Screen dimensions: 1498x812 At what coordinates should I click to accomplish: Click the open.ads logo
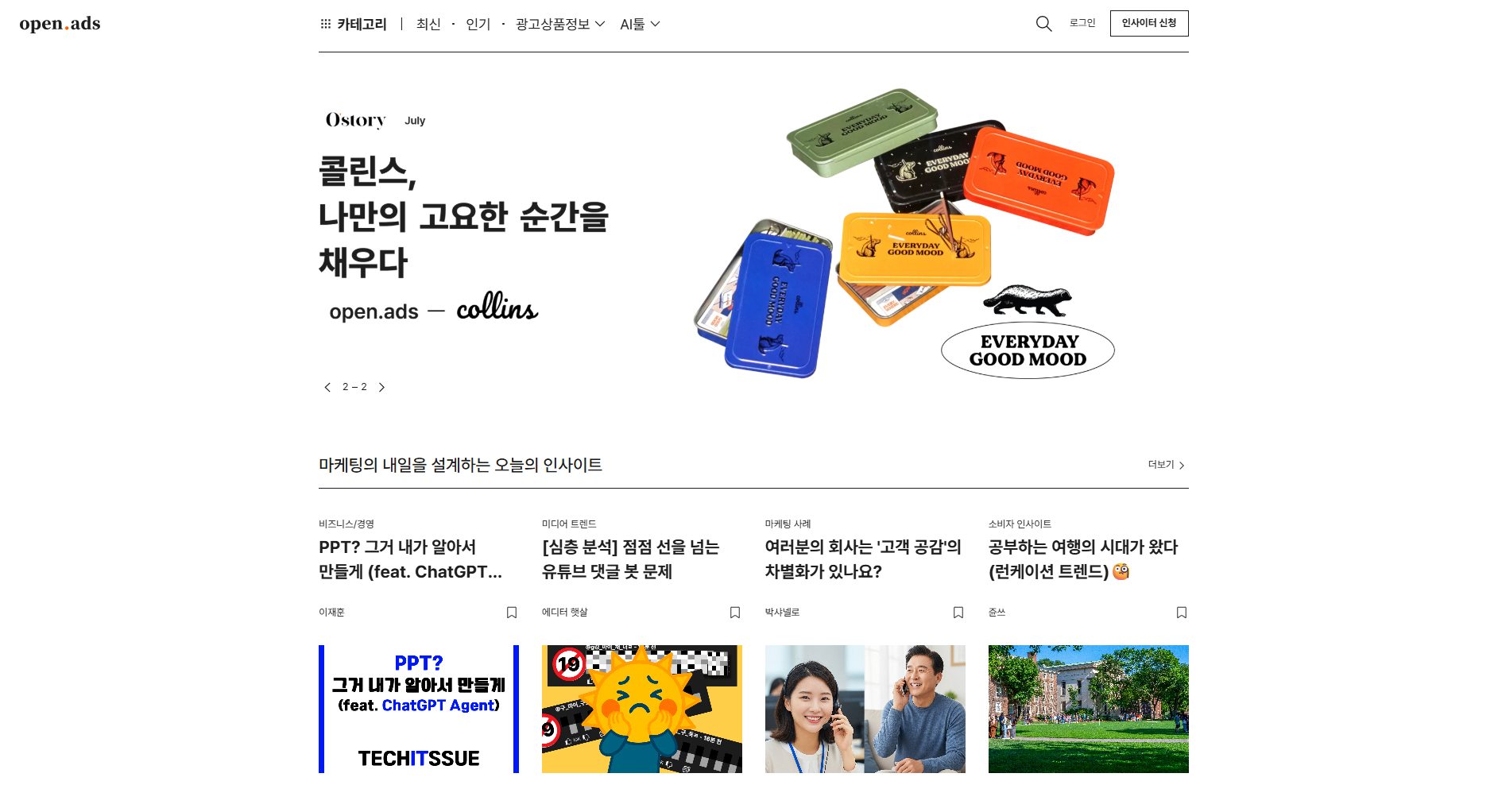click(60, 24)
